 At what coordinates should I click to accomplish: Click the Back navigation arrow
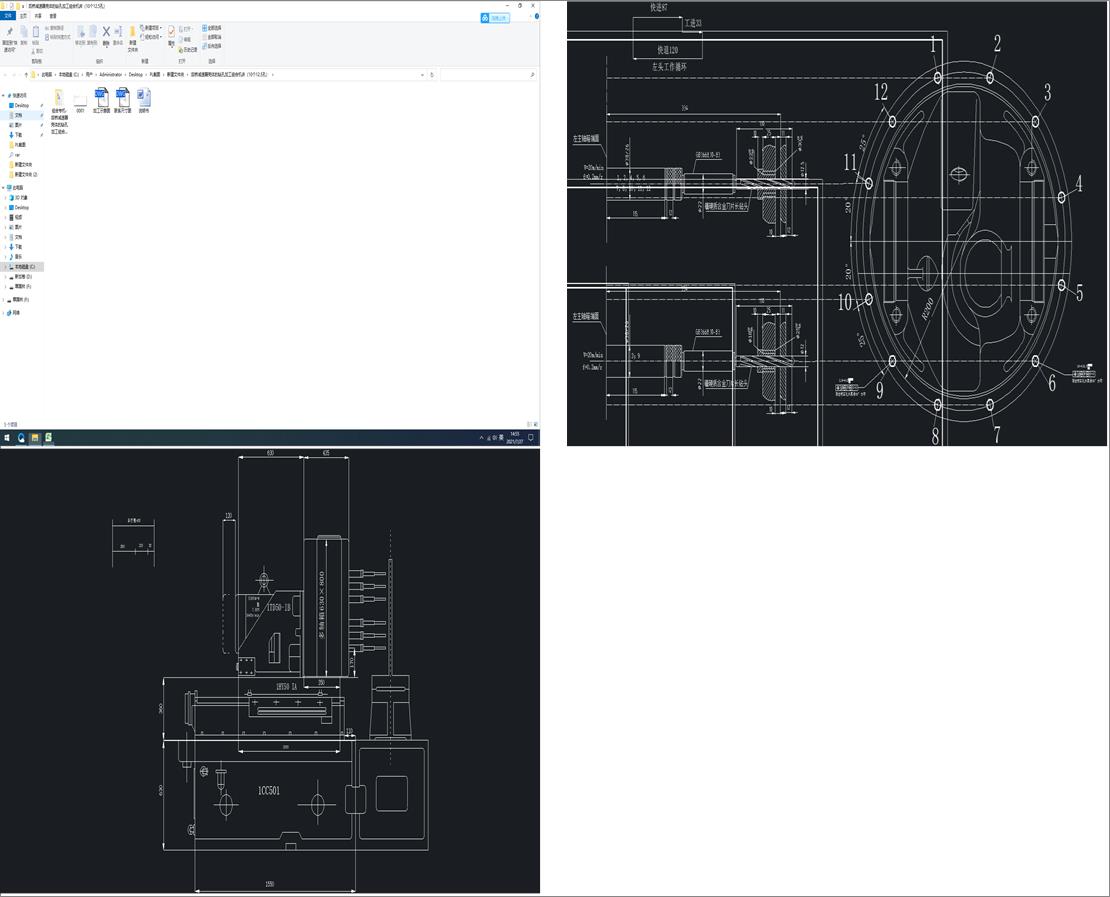(x=6, y=74)
